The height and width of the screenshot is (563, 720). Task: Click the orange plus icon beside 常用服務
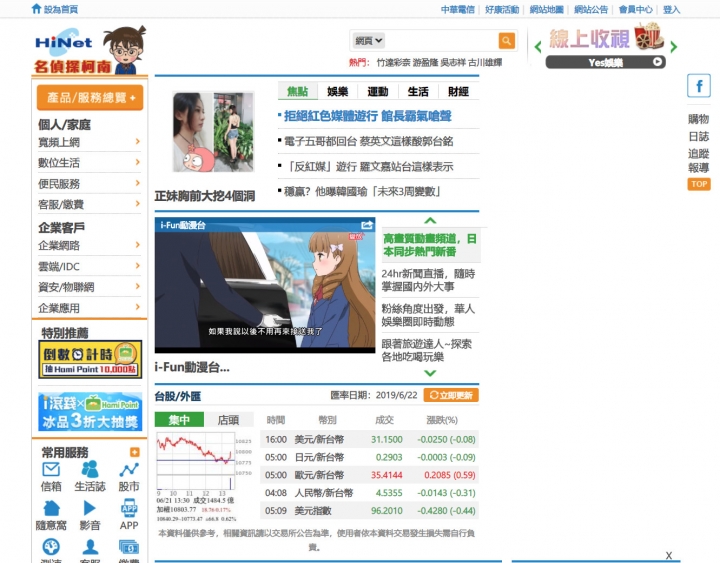click(x=135, y=452)
